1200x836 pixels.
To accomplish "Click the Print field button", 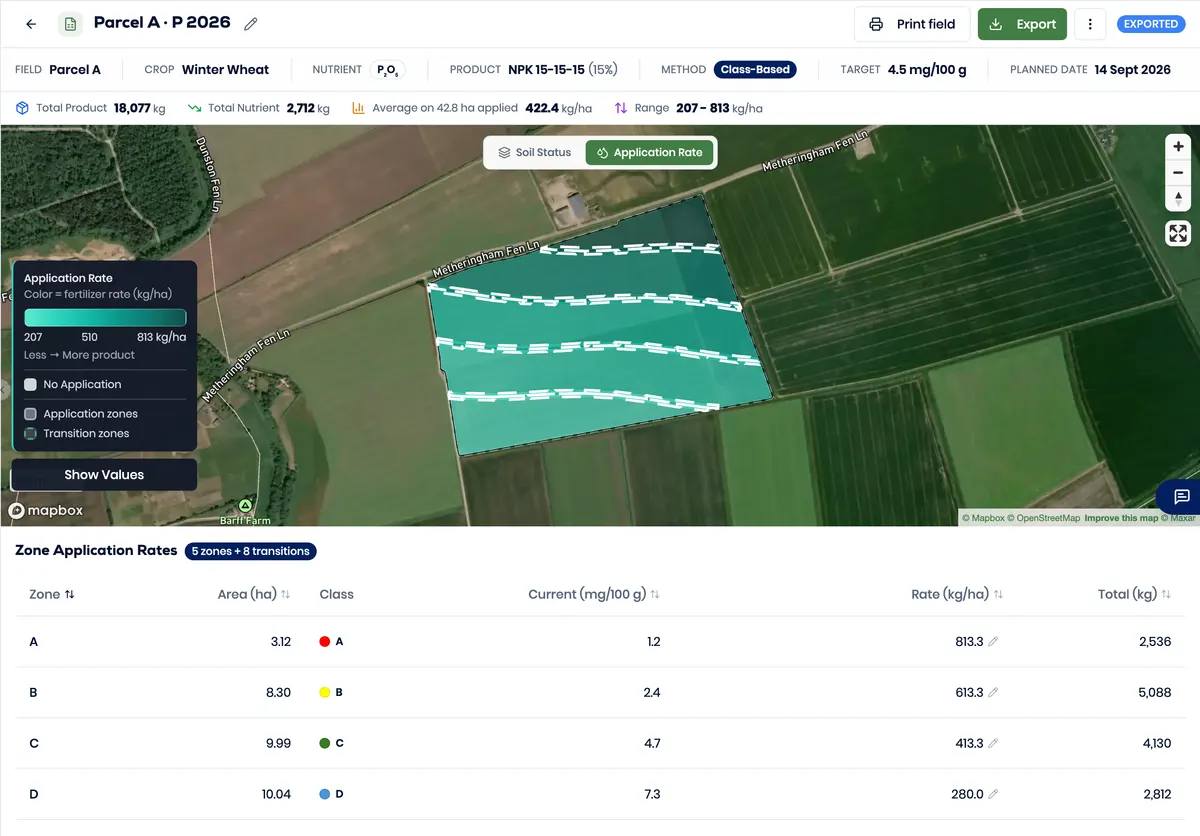I will [x=912, y=24].
